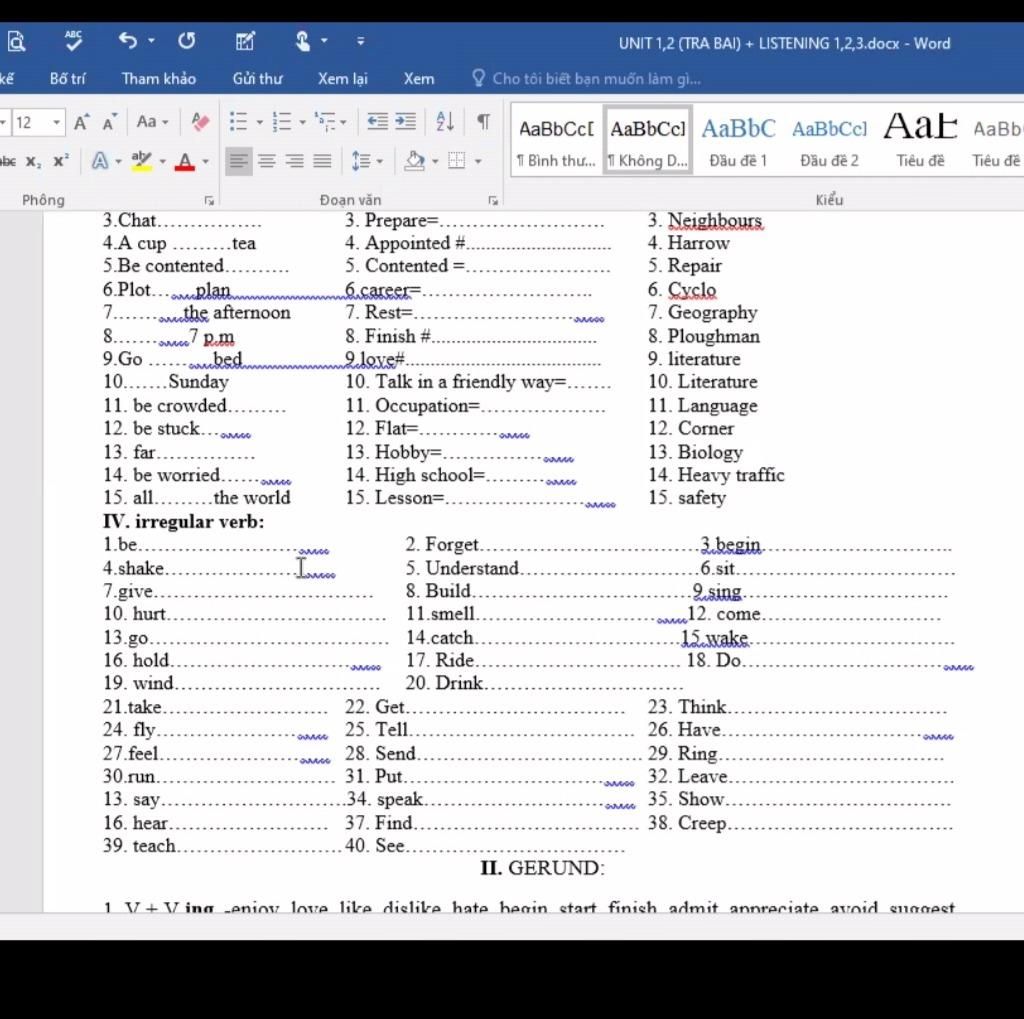Clear all formatting with eraser icon
The height and width of the screenshot is (1019, 1024).
click(200, 121)
